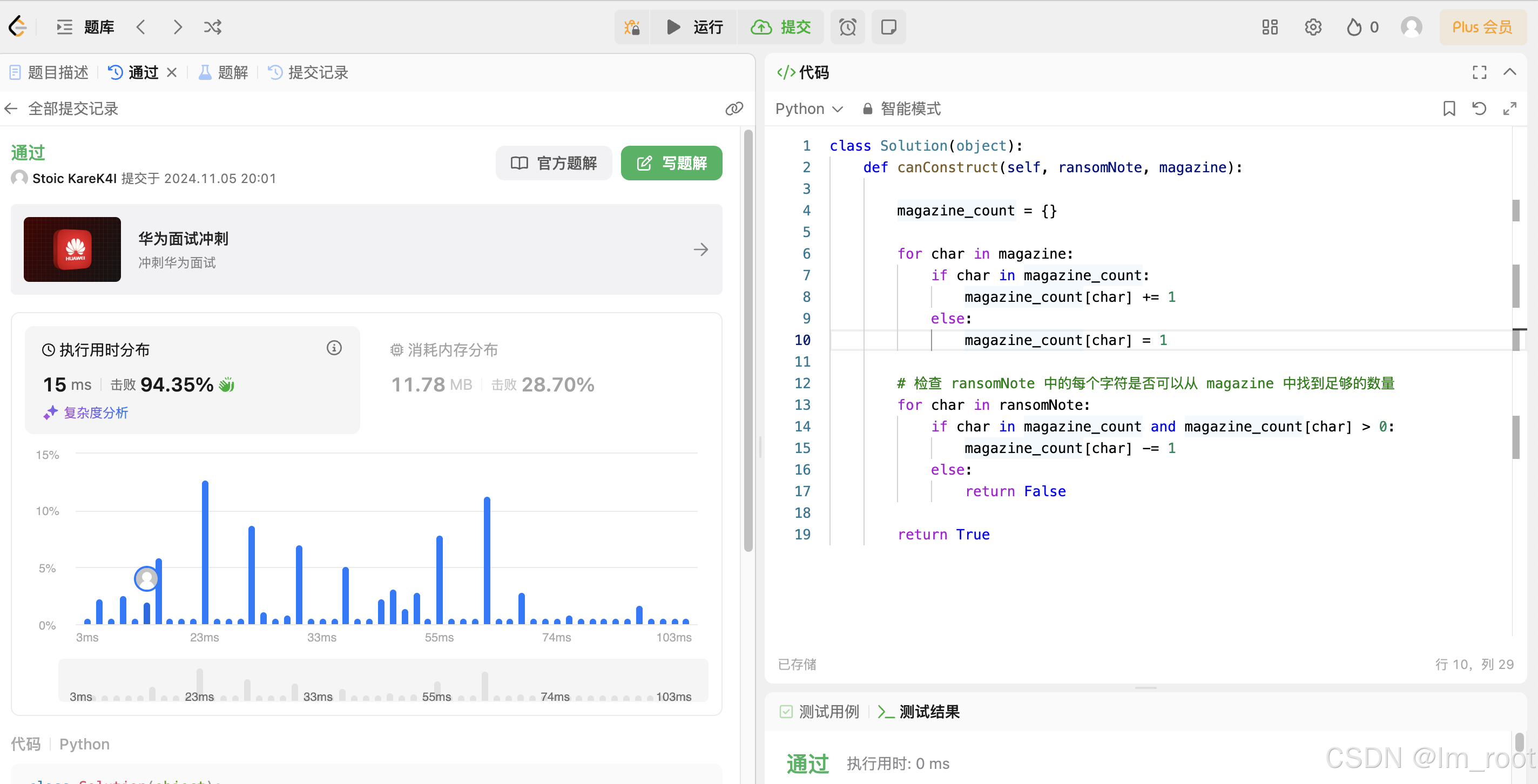Open user avatar profile menu
The width and height of the screenshot is (1538, 784).
1412,27
